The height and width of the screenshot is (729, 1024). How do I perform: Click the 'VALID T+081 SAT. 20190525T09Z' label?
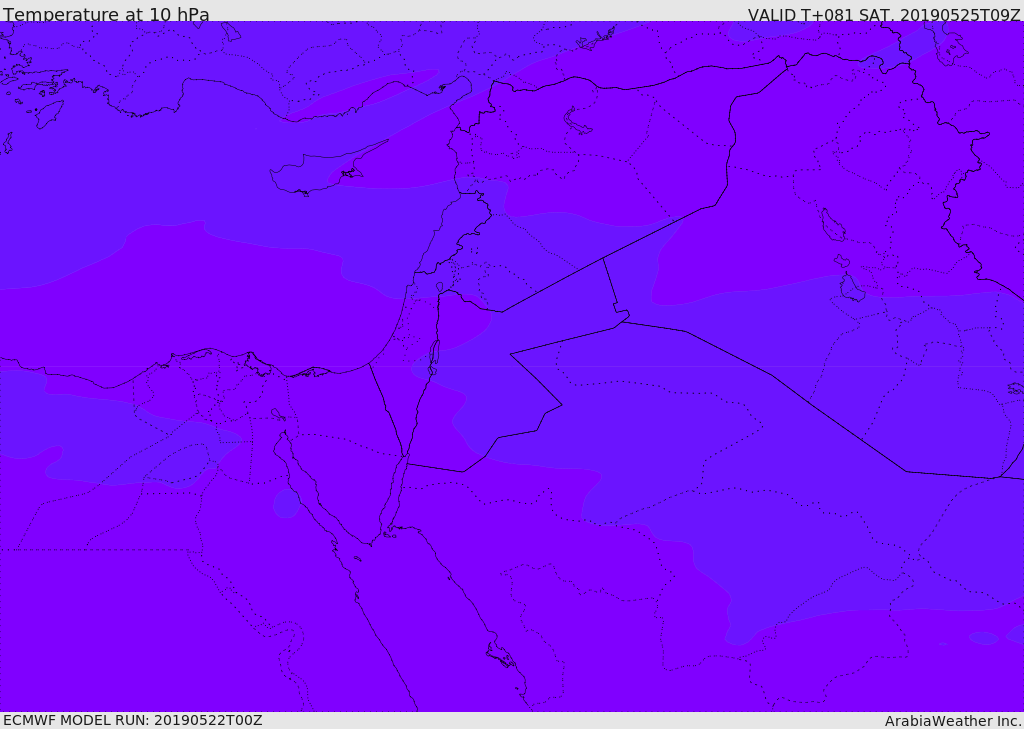click(x=884, y=14)
